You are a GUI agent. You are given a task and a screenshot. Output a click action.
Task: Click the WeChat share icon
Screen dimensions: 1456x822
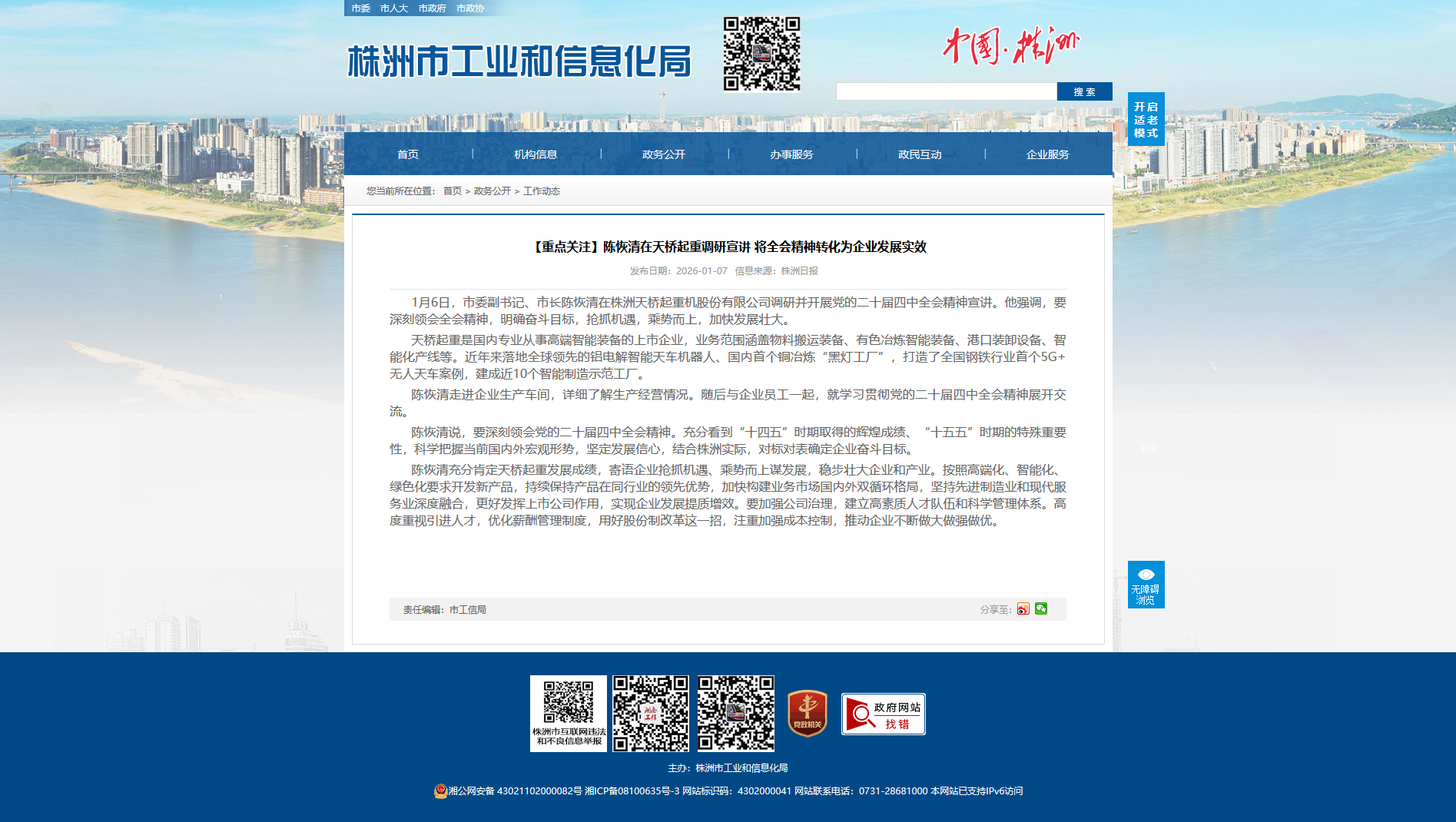pos(1041,608)
